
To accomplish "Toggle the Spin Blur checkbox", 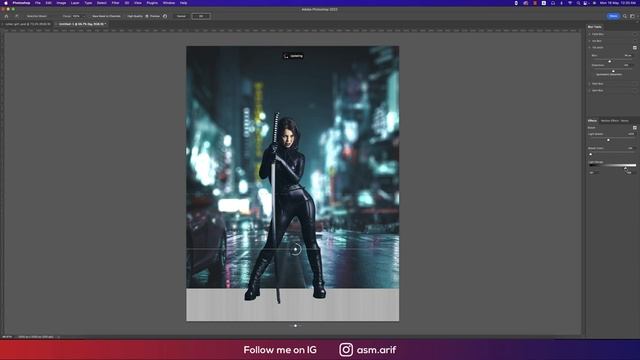I will [635, 90].
